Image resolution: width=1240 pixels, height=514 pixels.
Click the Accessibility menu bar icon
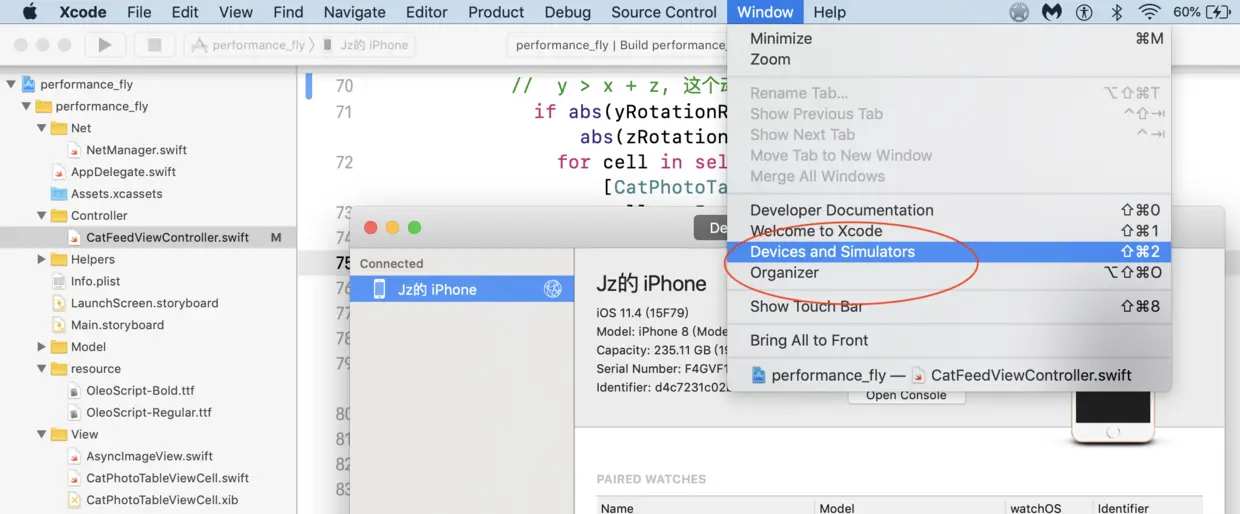(1084, 12)
